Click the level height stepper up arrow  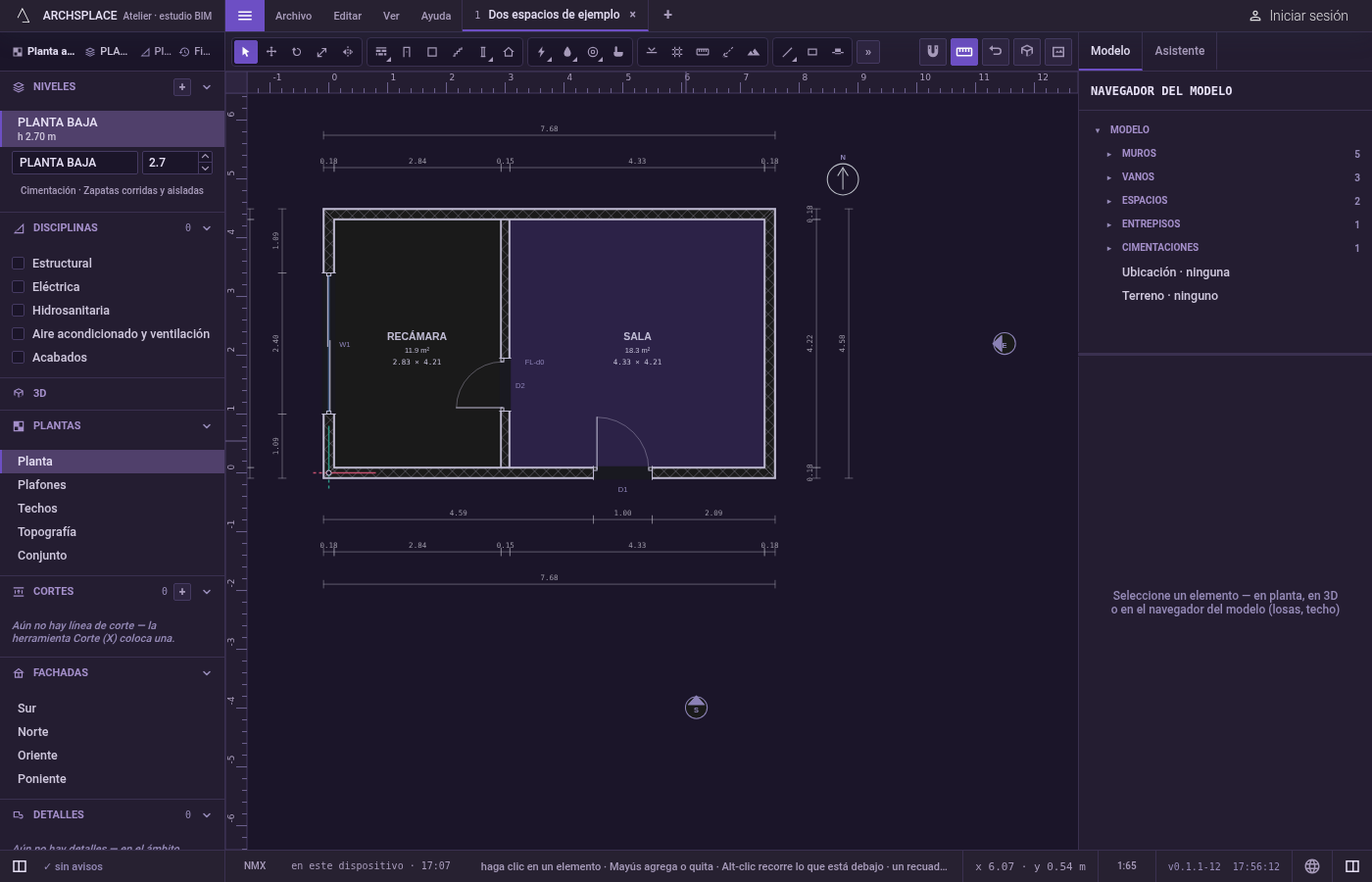point(205,157)
